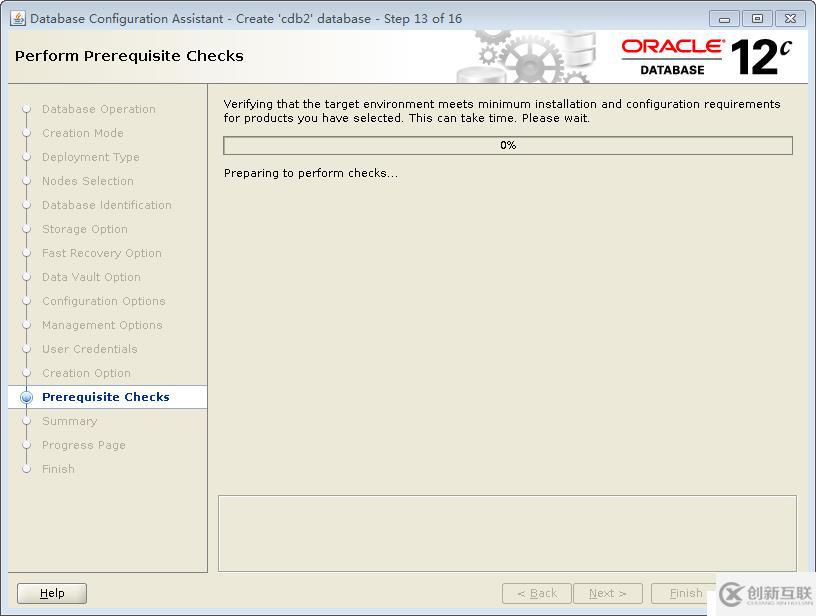Click the 'Verifying that the target environment' description
This screenshot has width=816, height=616.
tap(502, 111)
